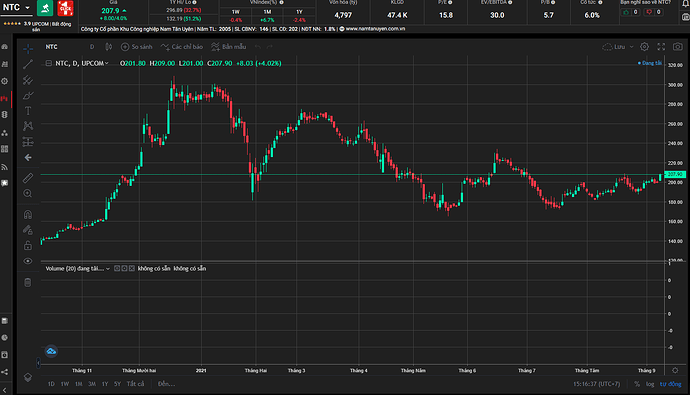This screenshot has height=395, width=690.
Task: Select the Tất cả all range
Action: click(135, 384)
